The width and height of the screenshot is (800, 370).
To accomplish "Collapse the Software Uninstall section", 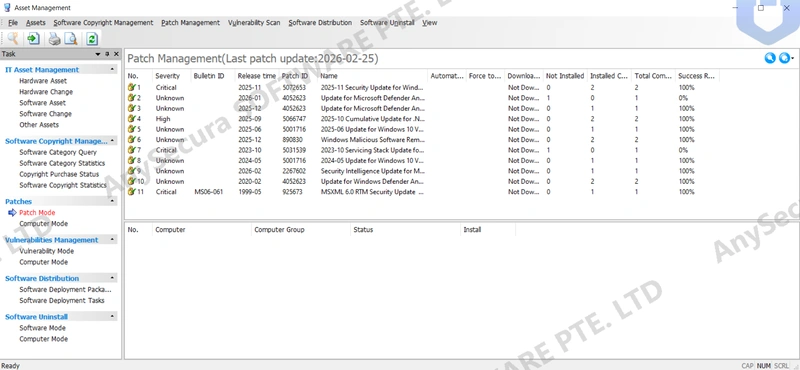I will 113,316.
